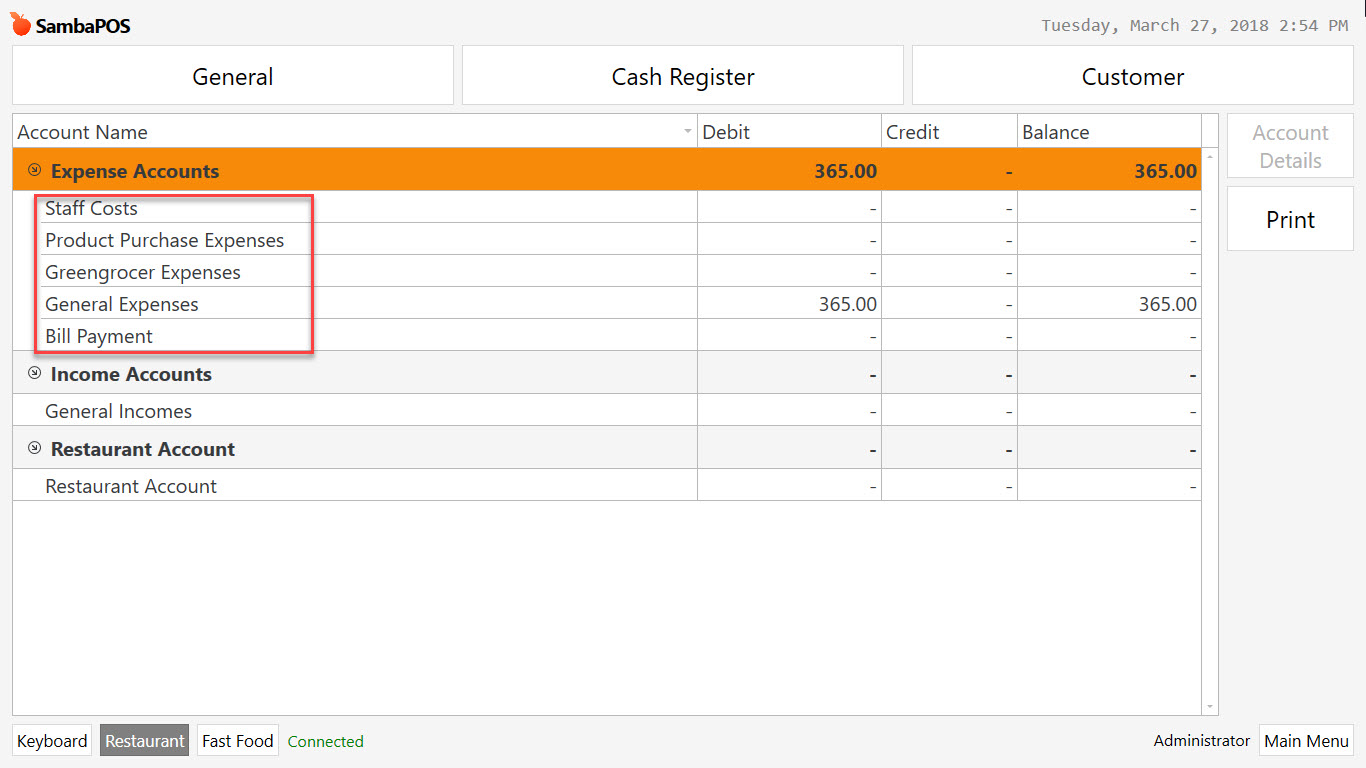
Task: Click the SambaPOS tomato logo icon
Action: coord(18,24)
